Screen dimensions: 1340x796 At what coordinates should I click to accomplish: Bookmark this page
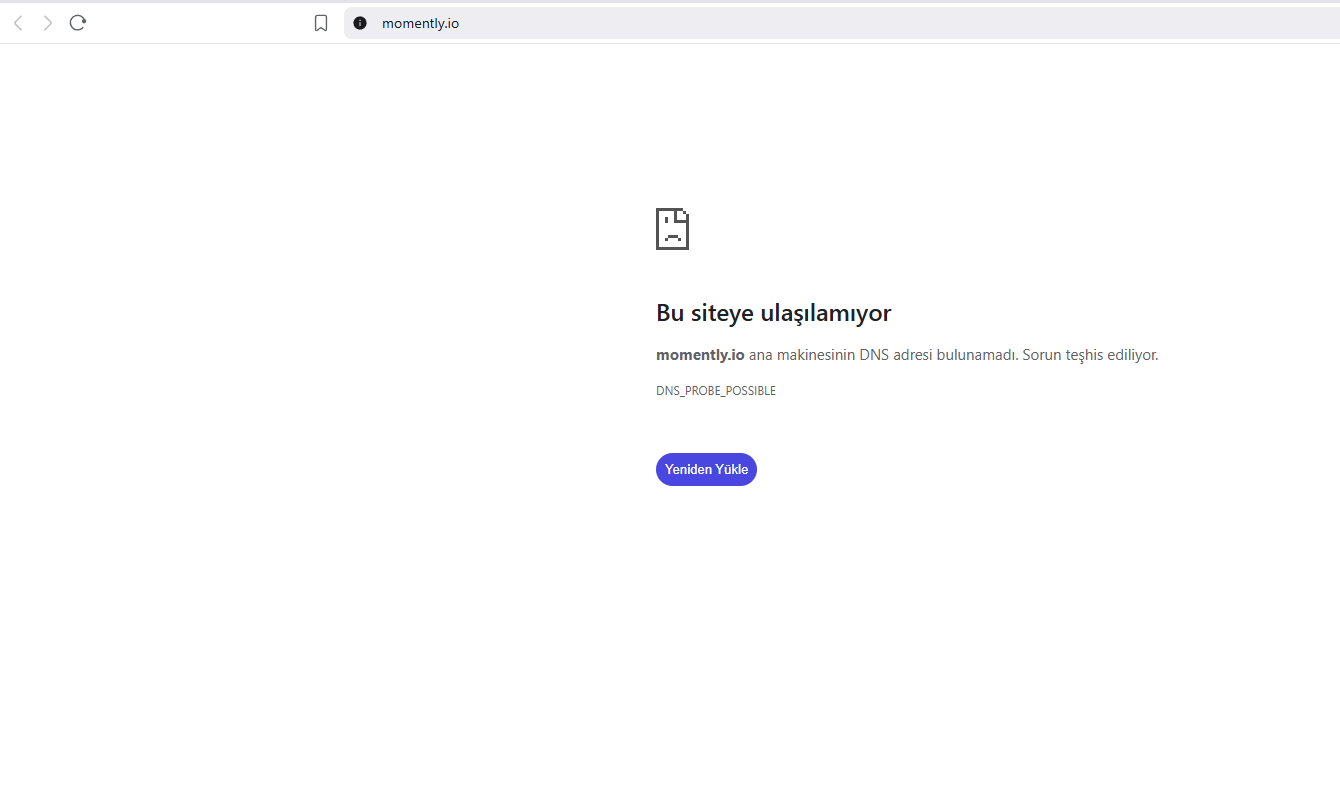point(321,23)
